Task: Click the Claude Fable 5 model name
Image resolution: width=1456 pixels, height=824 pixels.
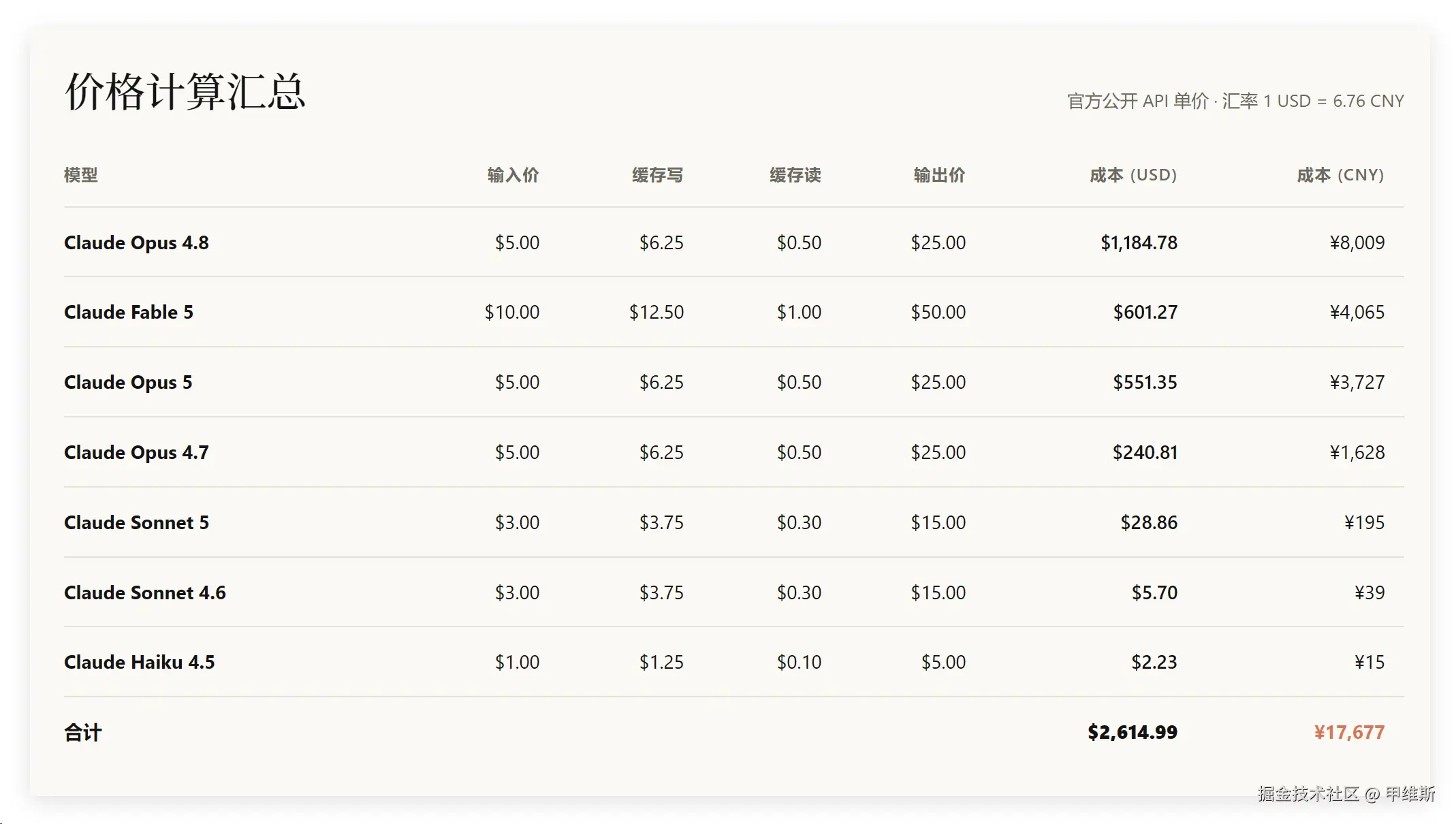Action: pos(129,312)
